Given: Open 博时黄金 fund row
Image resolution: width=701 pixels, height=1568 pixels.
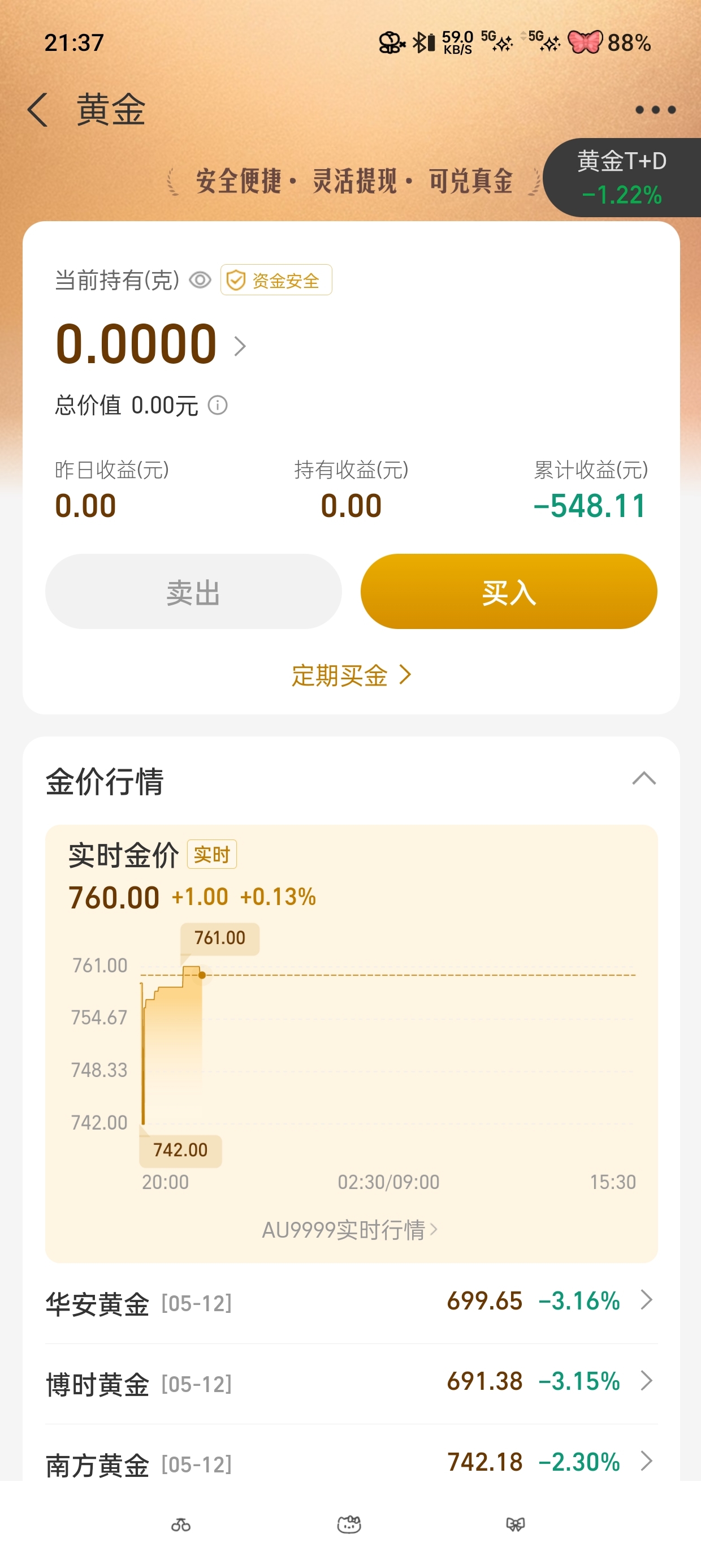Looking at the screenshot, I should click(x=352, y=1382).
